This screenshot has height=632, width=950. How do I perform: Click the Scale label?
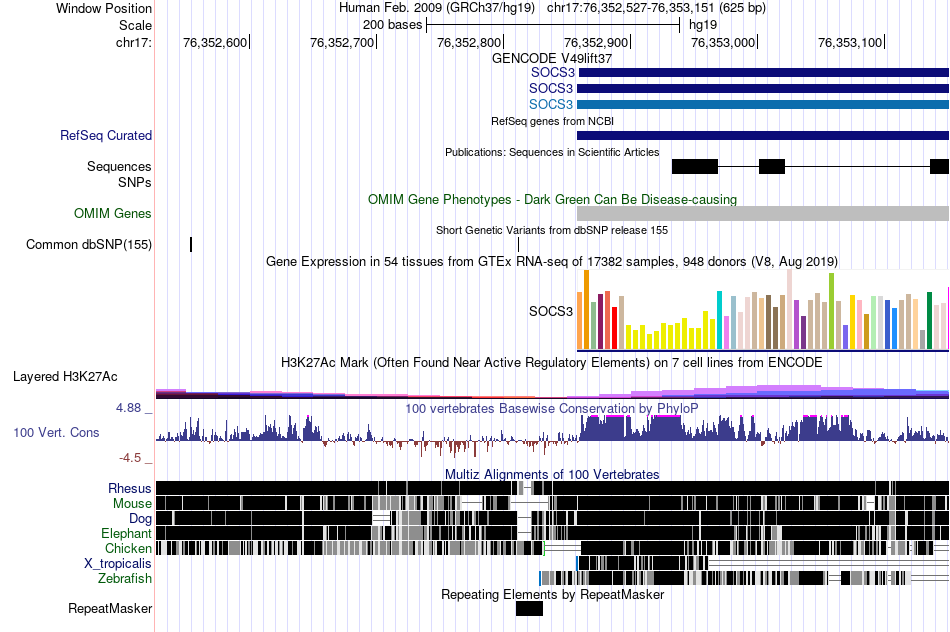[136, 25]
